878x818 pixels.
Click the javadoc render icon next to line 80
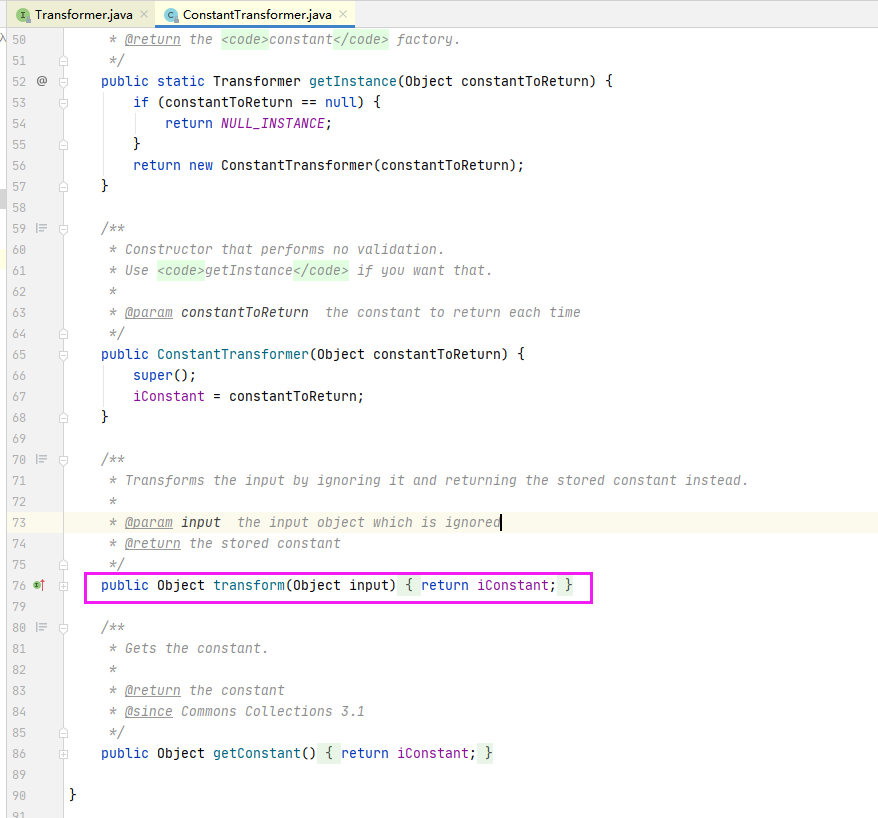40,627
